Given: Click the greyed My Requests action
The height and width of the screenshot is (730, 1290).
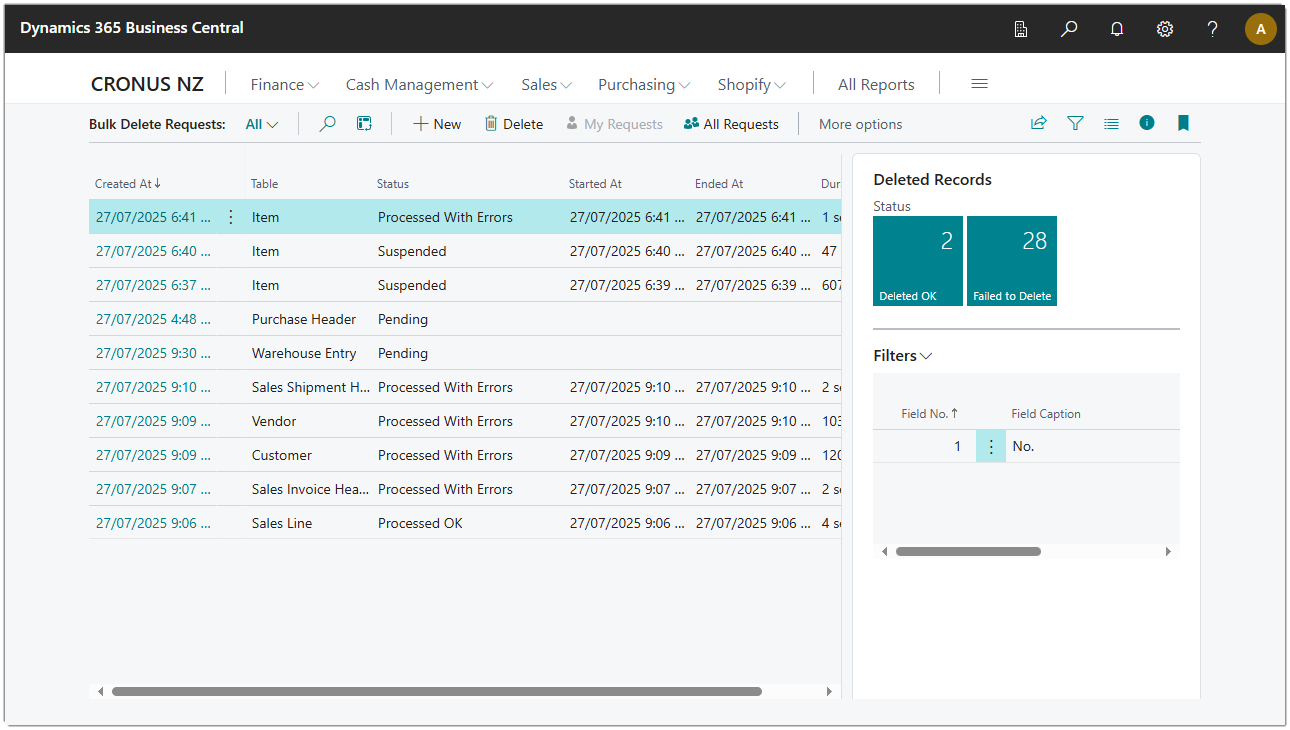Looking at the screenshot, I should (x=614, y=124).
